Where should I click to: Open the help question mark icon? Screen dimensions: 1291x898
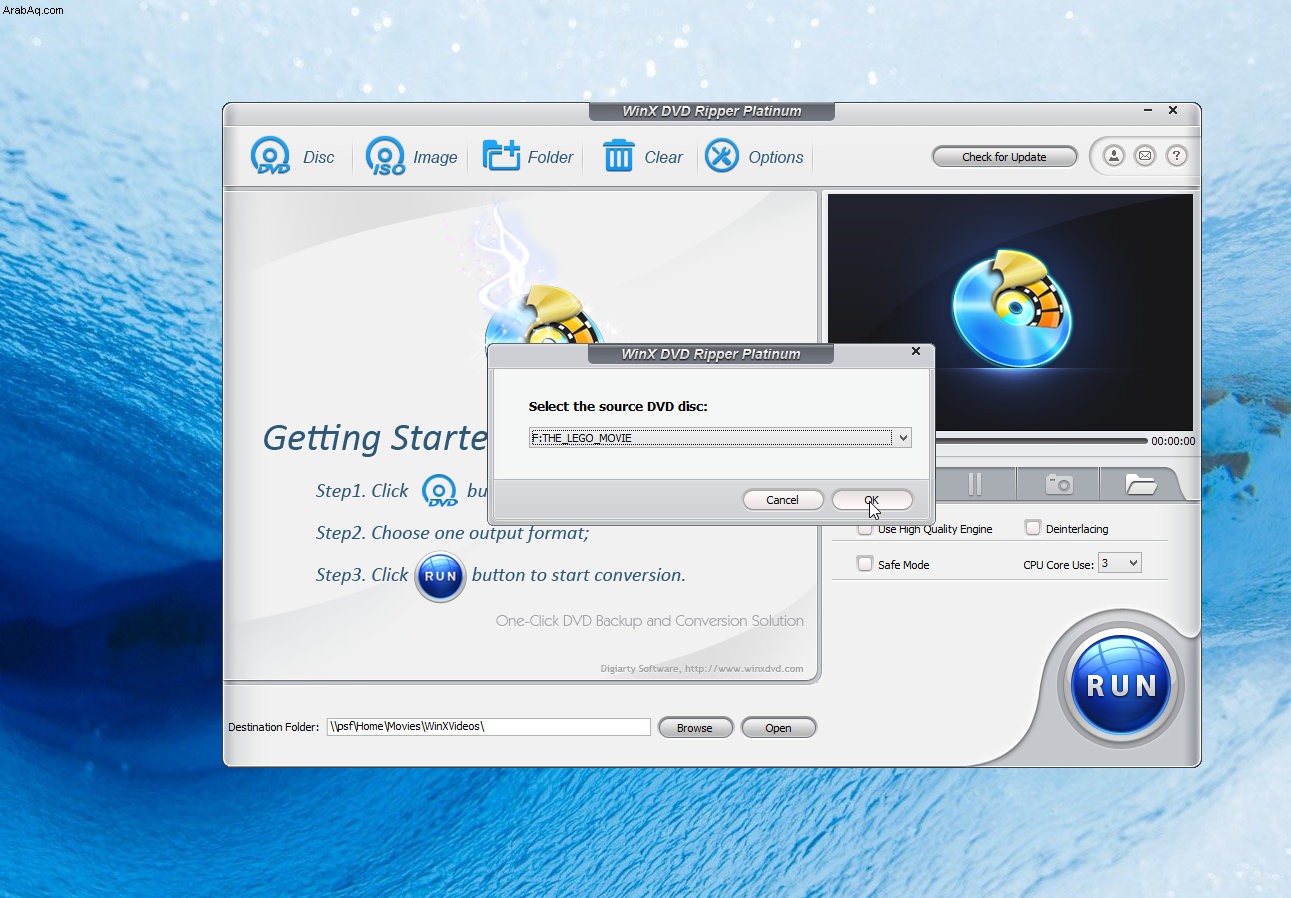click(1177, 156)
